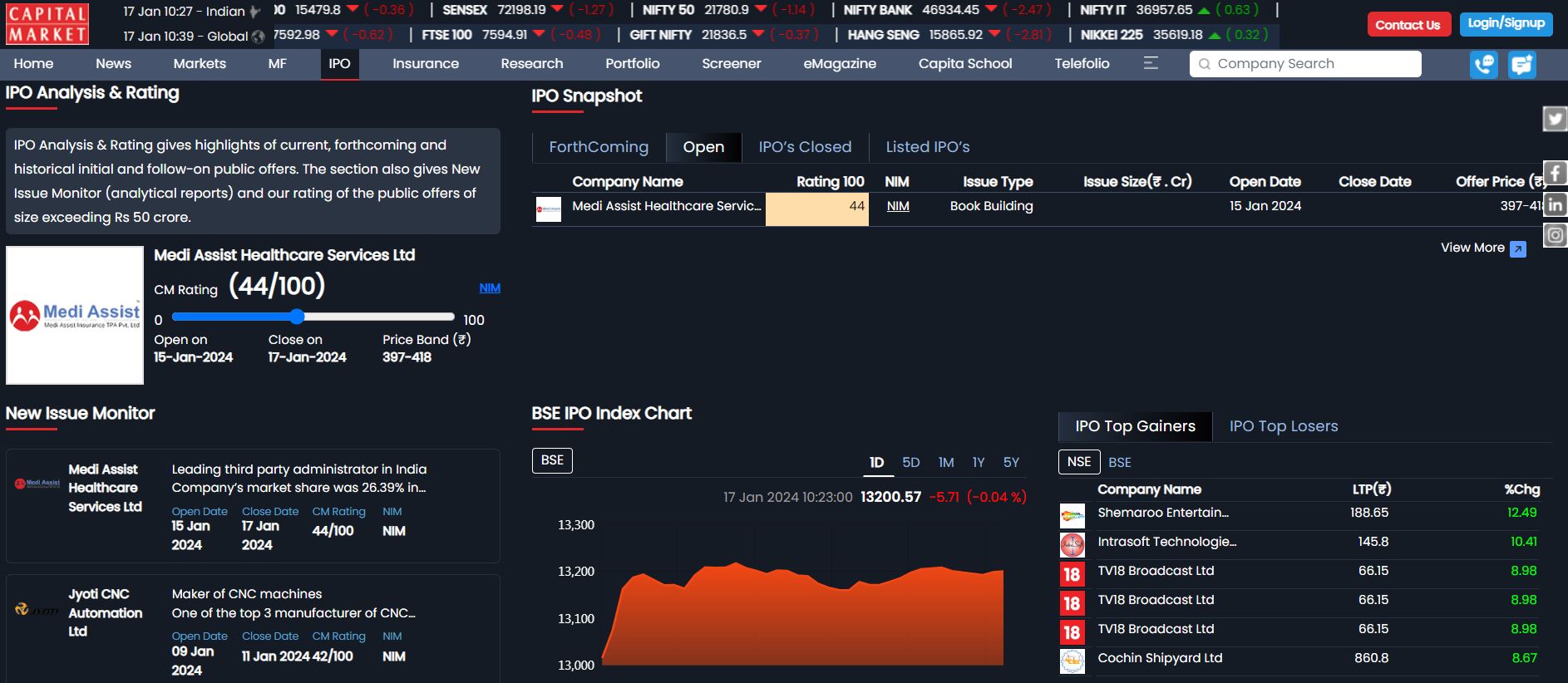The height and width of the screenshot is (683, 1568).
Task: Click the Cochin Shipyard company logo
Action: [1072, 661]
